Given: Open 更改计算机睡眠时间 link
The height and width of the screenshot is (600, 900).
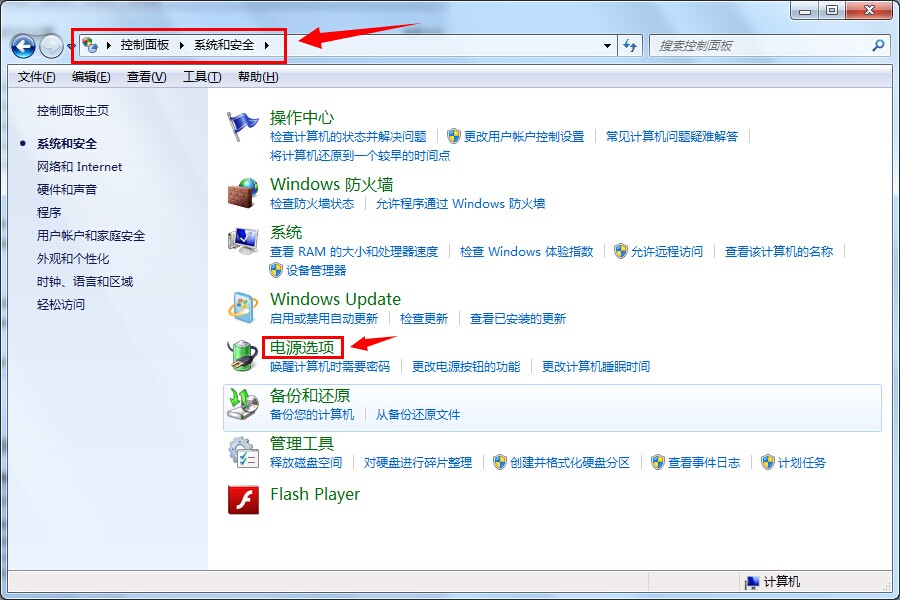Looking at the screenshot, I should click(596, 367).
